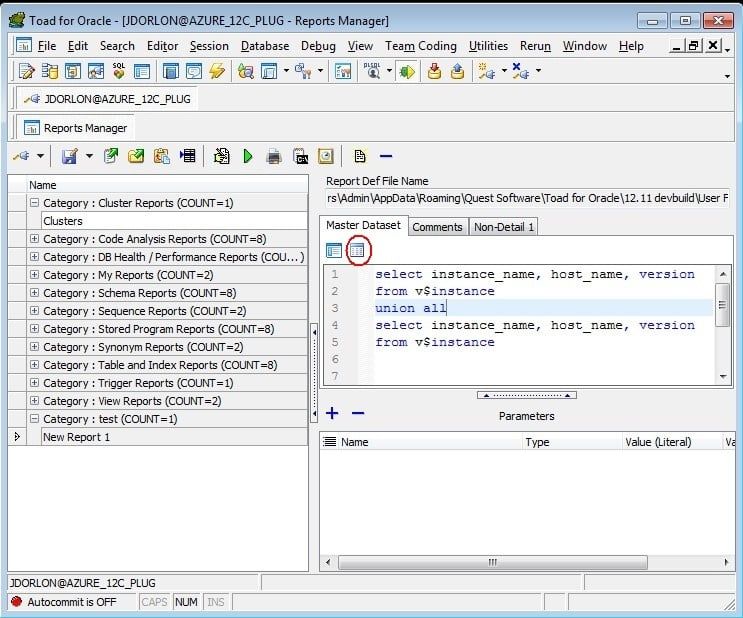Click the main toolbar overflow arrow
Screen dimensions: 743x618
727,77
